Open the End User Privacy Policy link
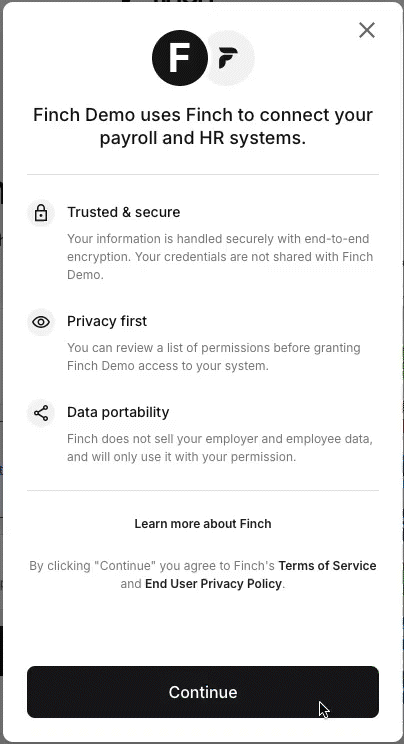The height and width of the screenshot is (744, 404). [x=213, y=584]
